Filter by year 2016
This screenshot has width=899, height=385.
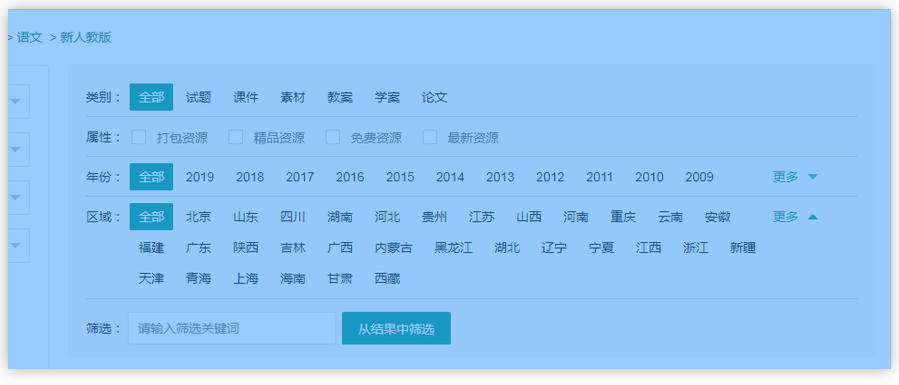pyautogui.click(x=350, y=177)
